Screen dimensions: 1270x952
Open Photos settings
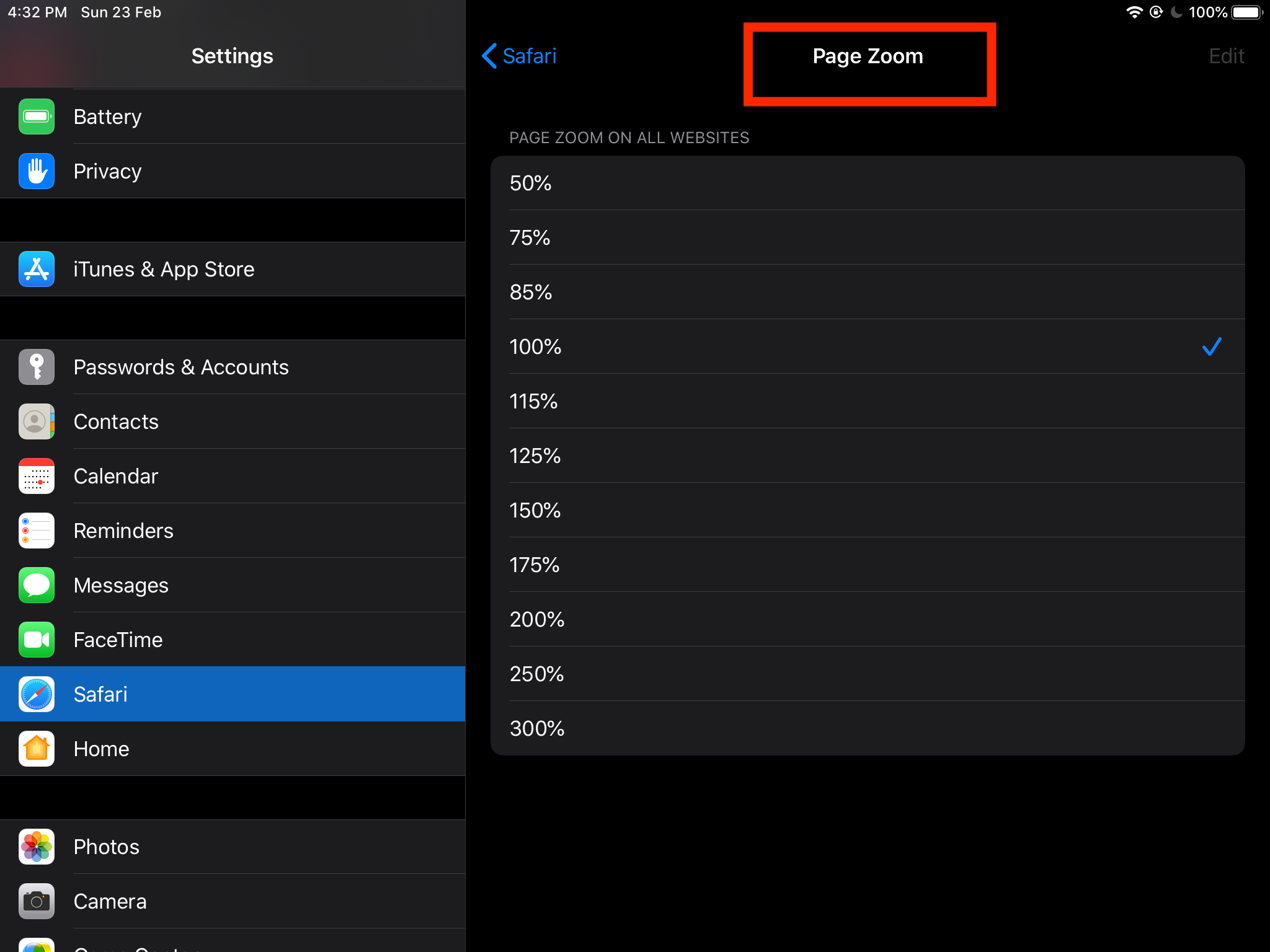233,847
